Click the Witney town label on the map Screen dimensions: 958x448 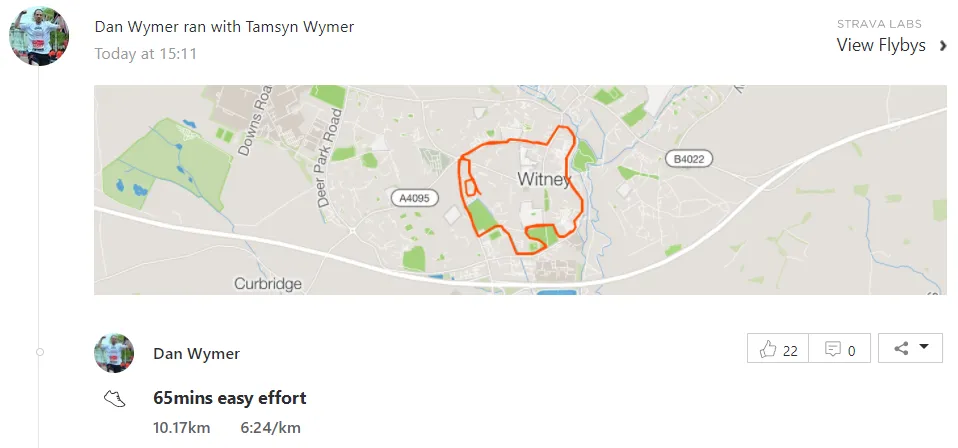(544, 180)
